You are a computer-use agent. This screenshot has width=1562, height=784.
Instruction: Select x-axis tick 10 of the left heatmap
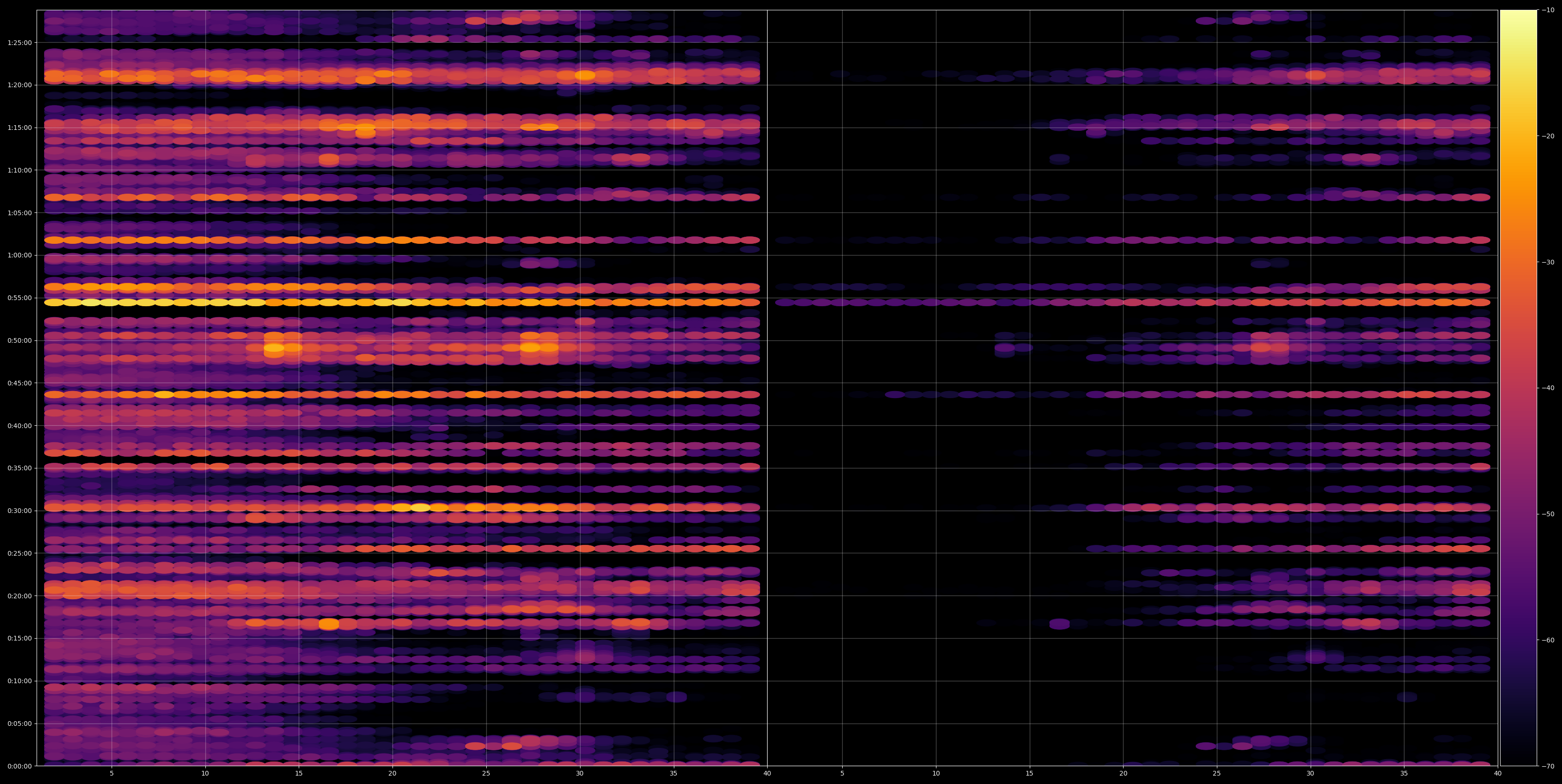coord(205,774)
